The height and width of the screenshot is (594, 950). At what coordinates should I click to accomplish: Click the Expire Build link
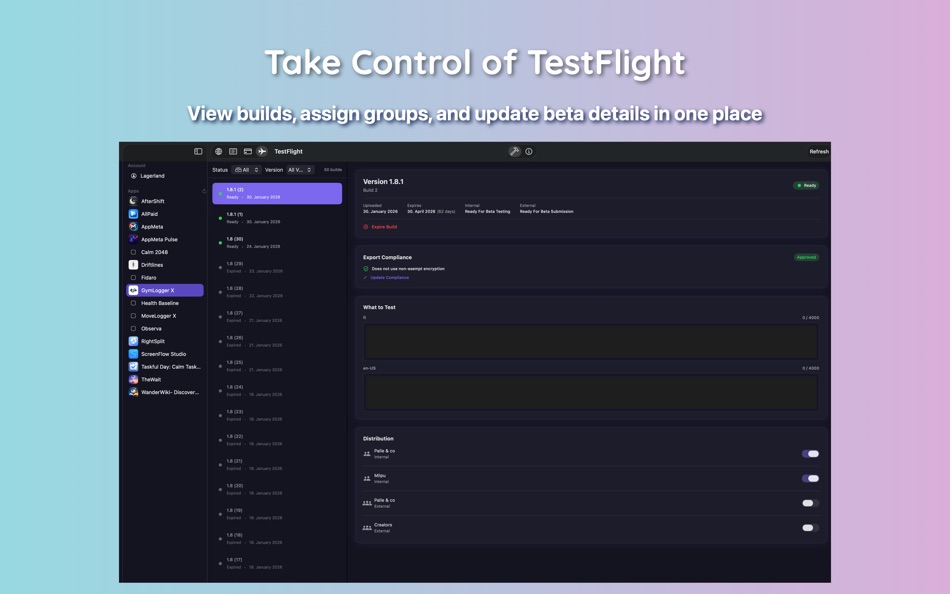click(384, 227)
